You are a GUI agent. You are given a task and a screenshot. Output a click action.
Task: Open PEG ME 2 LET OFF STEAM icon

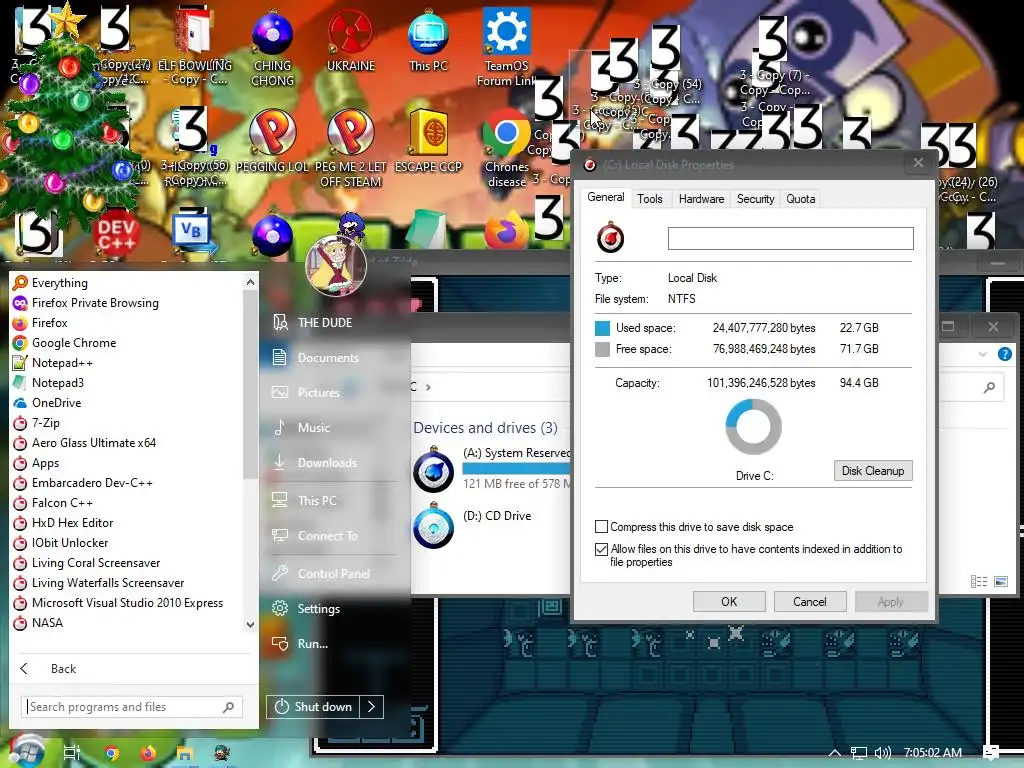pos(351,148)
